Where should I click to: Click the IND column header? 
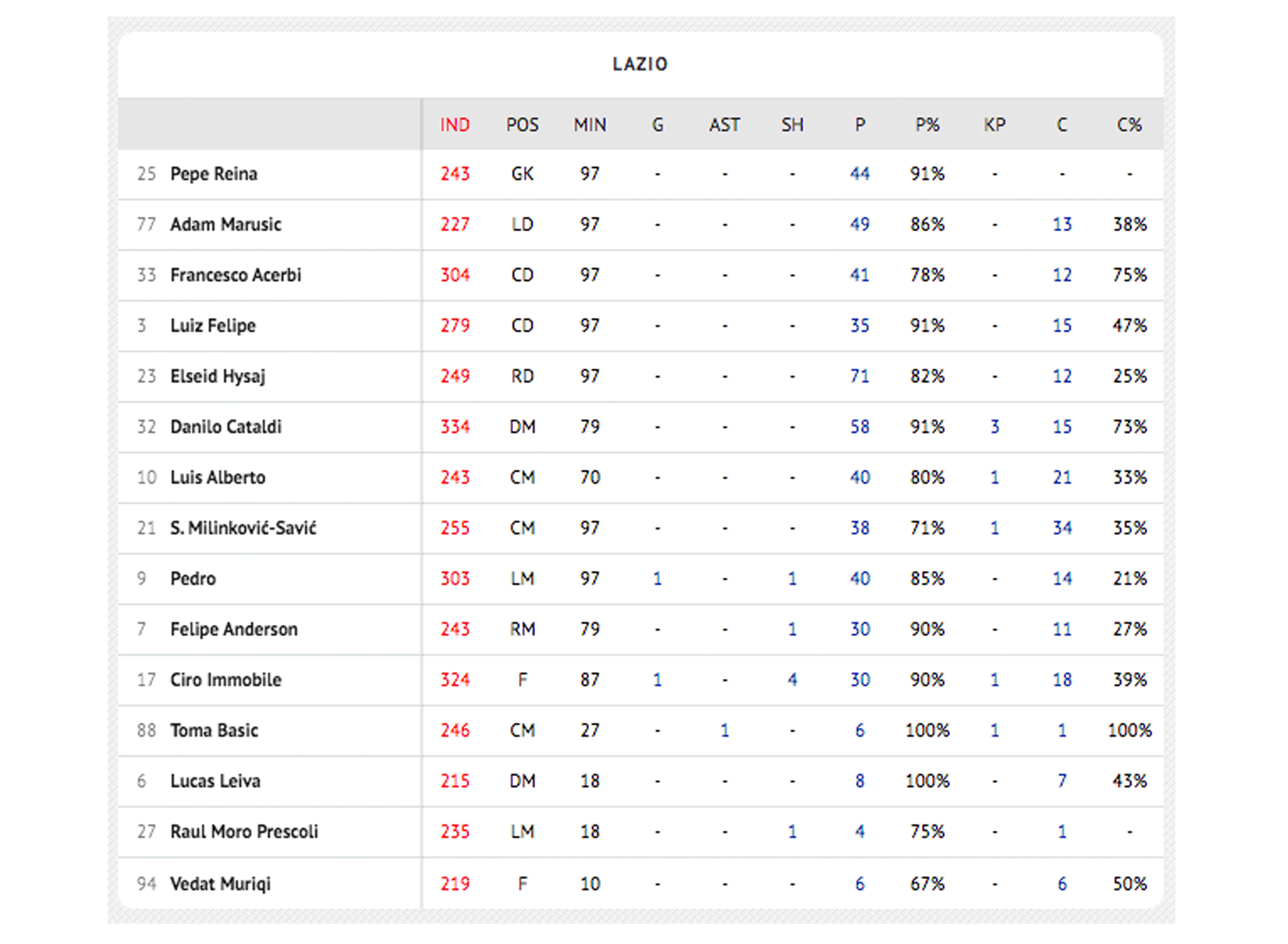coord(455,125)
